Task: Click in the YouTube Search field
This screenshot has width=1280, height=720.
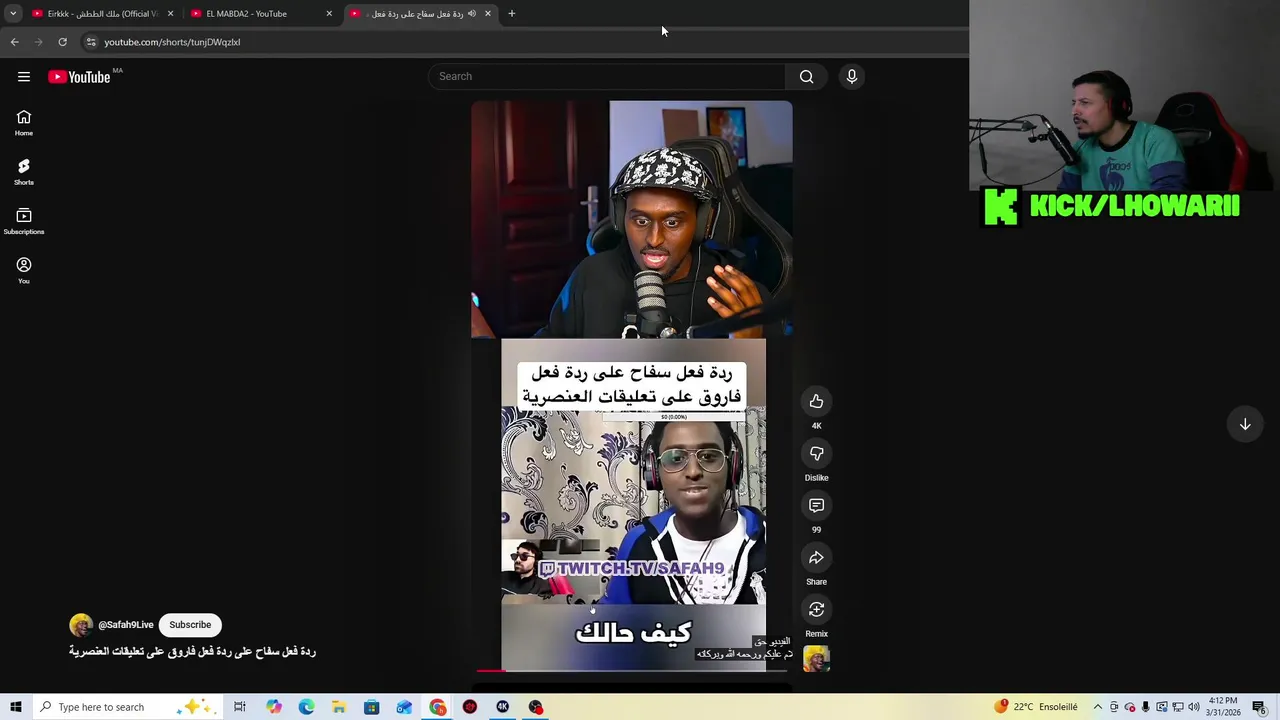Action: point(608,76)
